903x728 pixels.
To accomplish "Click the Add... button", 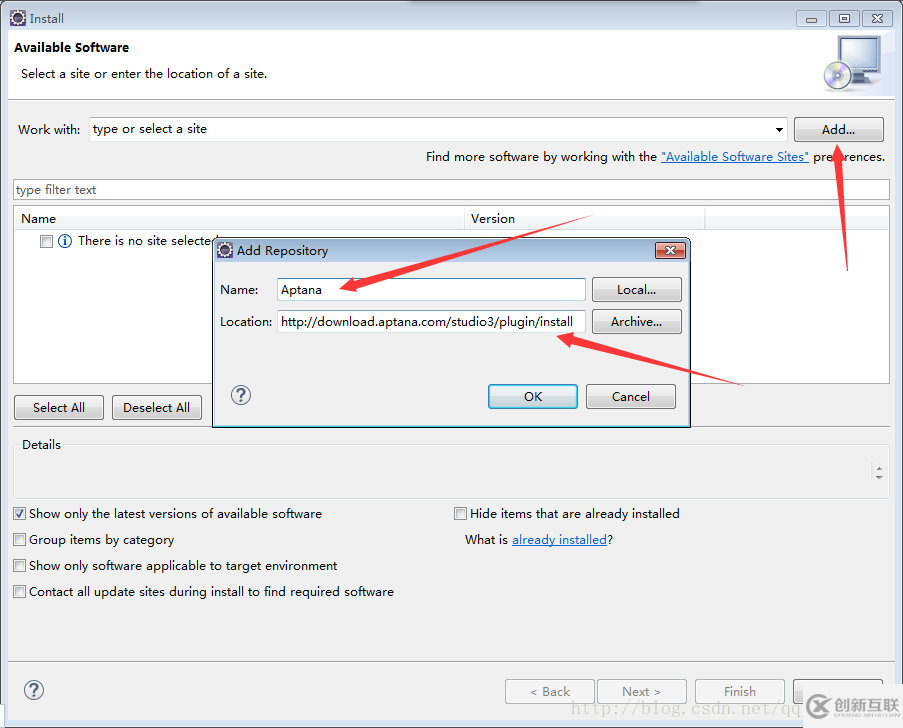I will [838, 130].
